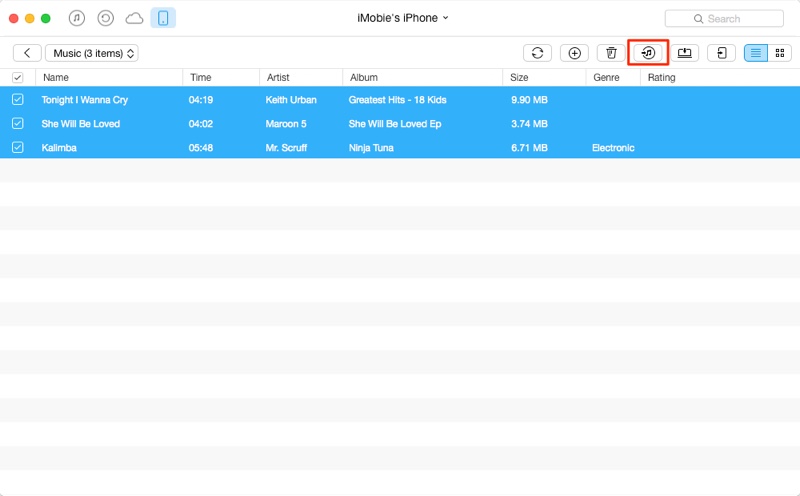Open the iCloud content icon
This screenshot has height=496, width=800.
134,19
